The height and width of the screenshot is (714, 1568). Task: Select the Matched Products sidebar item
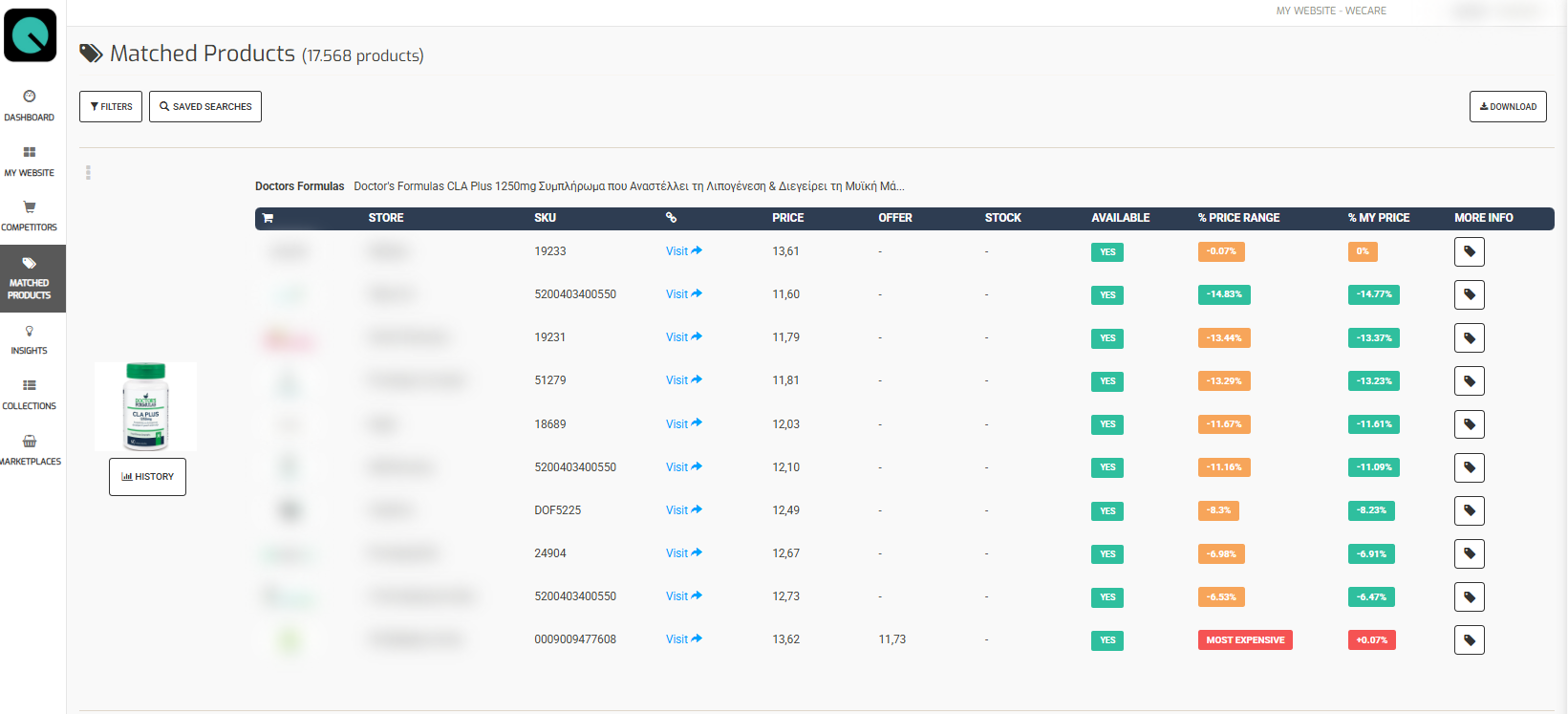click(x=30, y=278)
